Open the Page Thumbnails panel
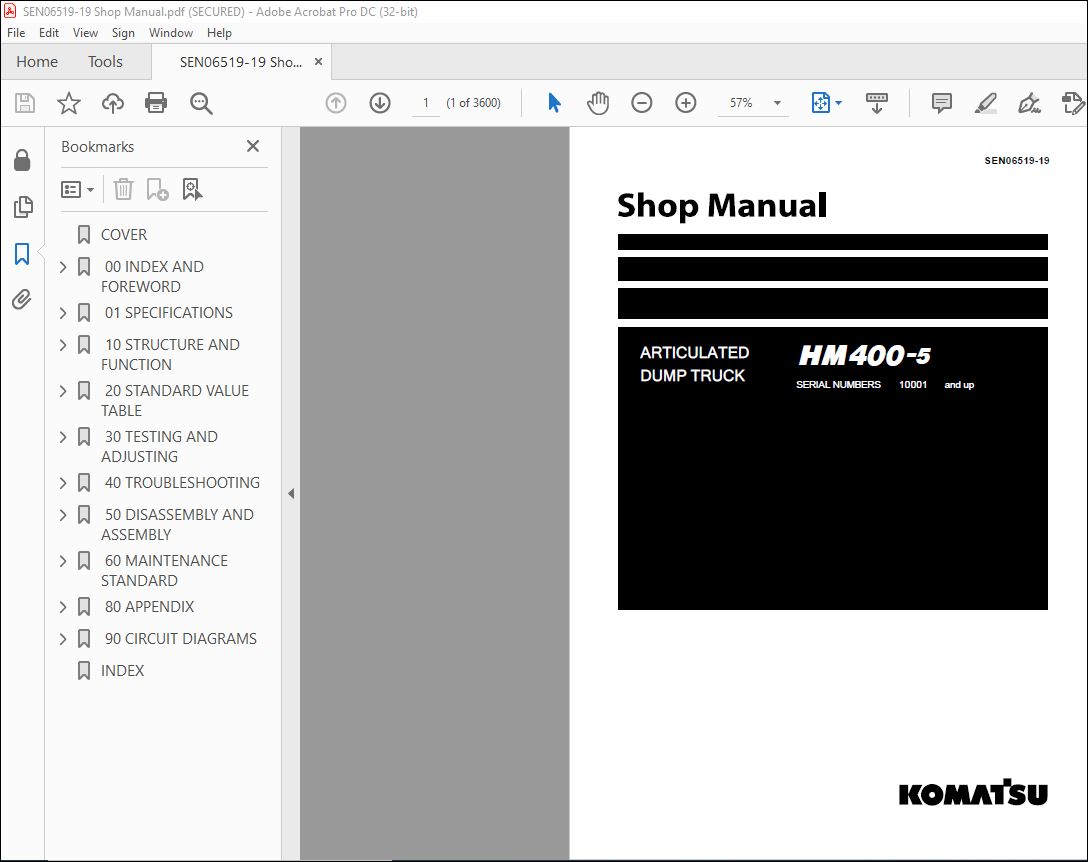The width and height of the screenshot is (1088, 862). [x=23, y=206]
